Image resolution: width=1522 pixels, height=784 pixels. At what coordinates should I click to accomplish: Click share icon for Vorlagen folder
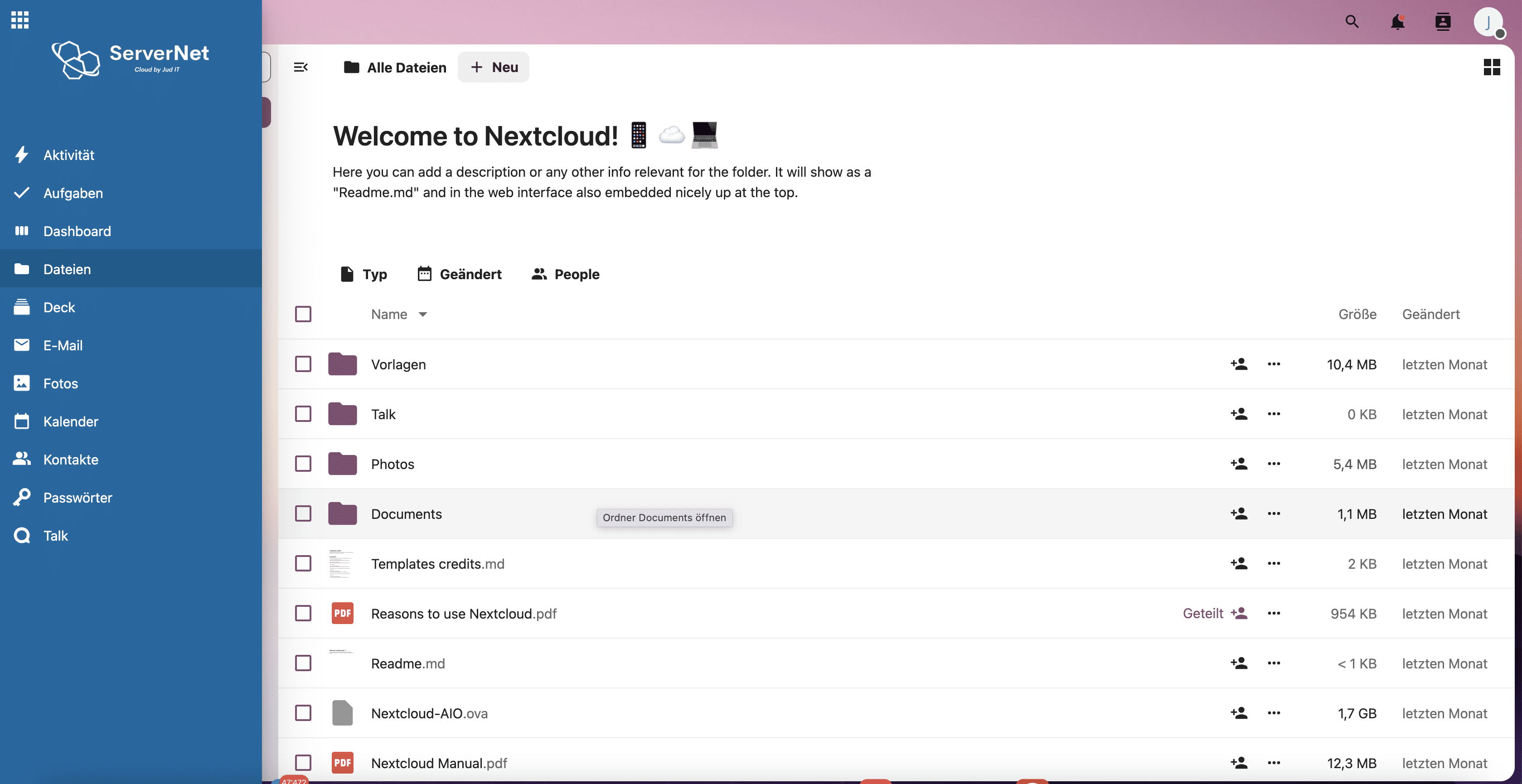coord(1239,364)
